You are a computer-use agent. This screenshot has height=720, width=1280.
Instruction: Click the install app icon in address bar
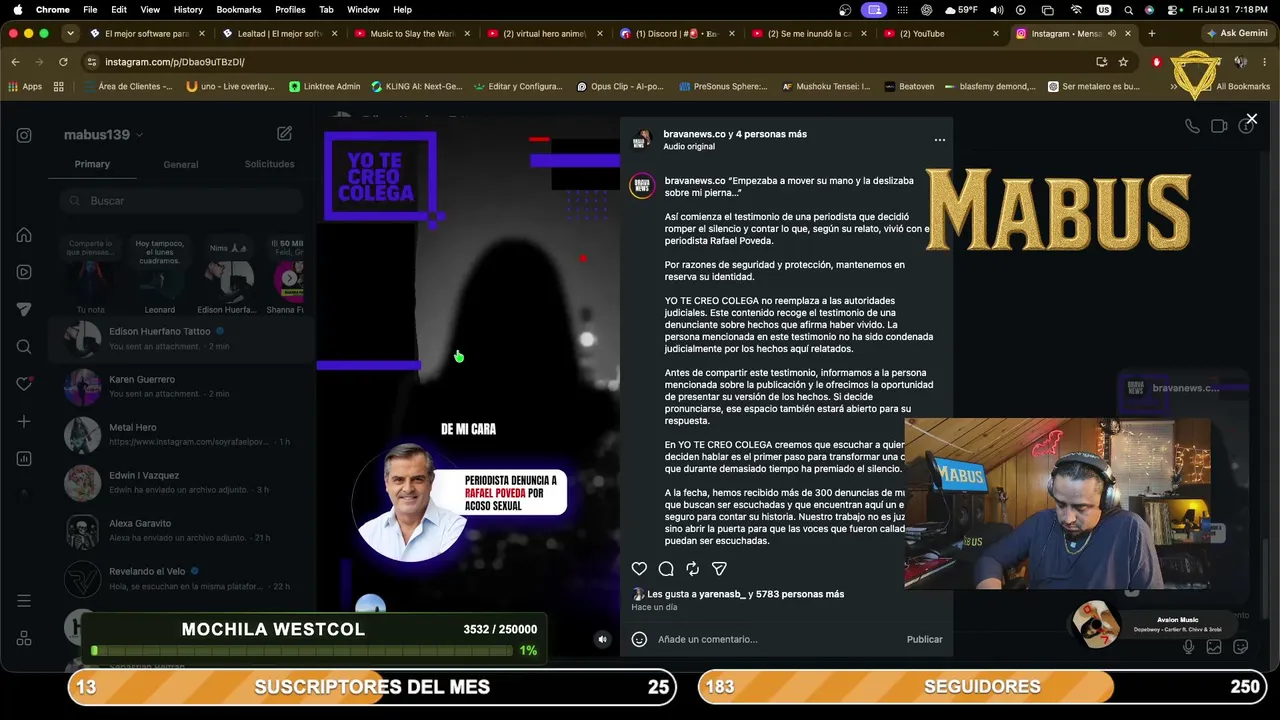tap(1101, 62)
